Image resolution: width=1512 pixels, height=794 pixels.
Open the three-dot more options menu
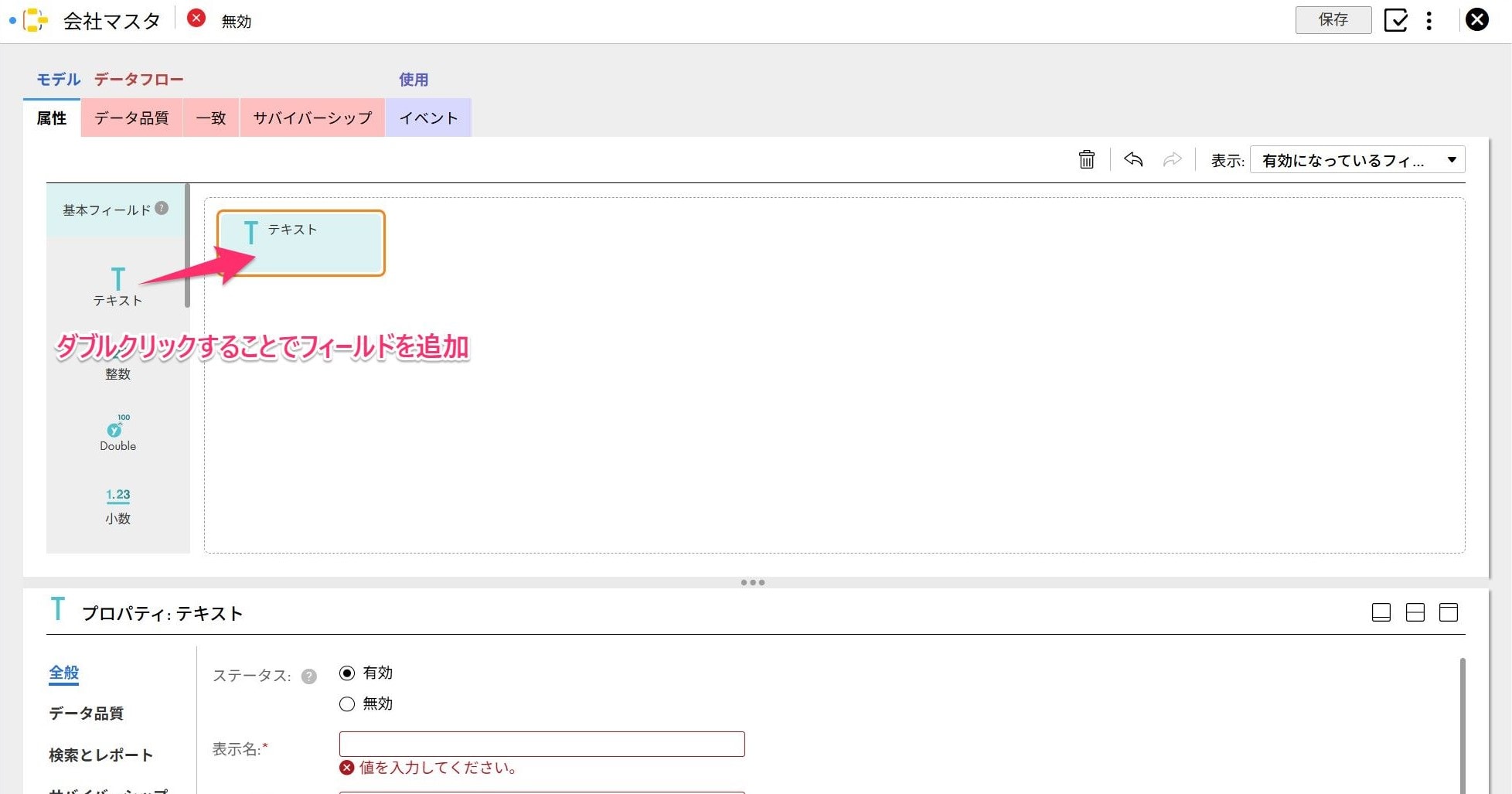point(1429,20)
